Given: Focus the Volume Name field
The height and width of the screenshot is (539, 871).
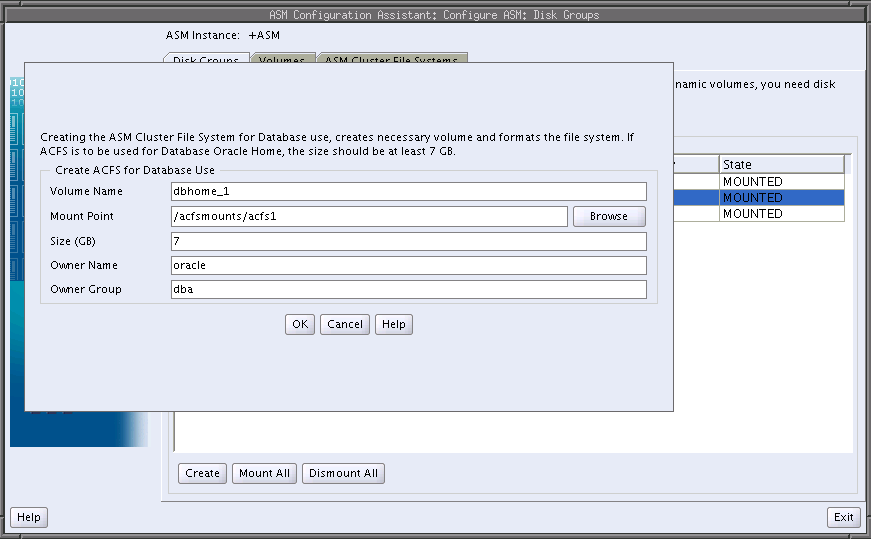Looking at the screenshot, I should tap(408, 191).
